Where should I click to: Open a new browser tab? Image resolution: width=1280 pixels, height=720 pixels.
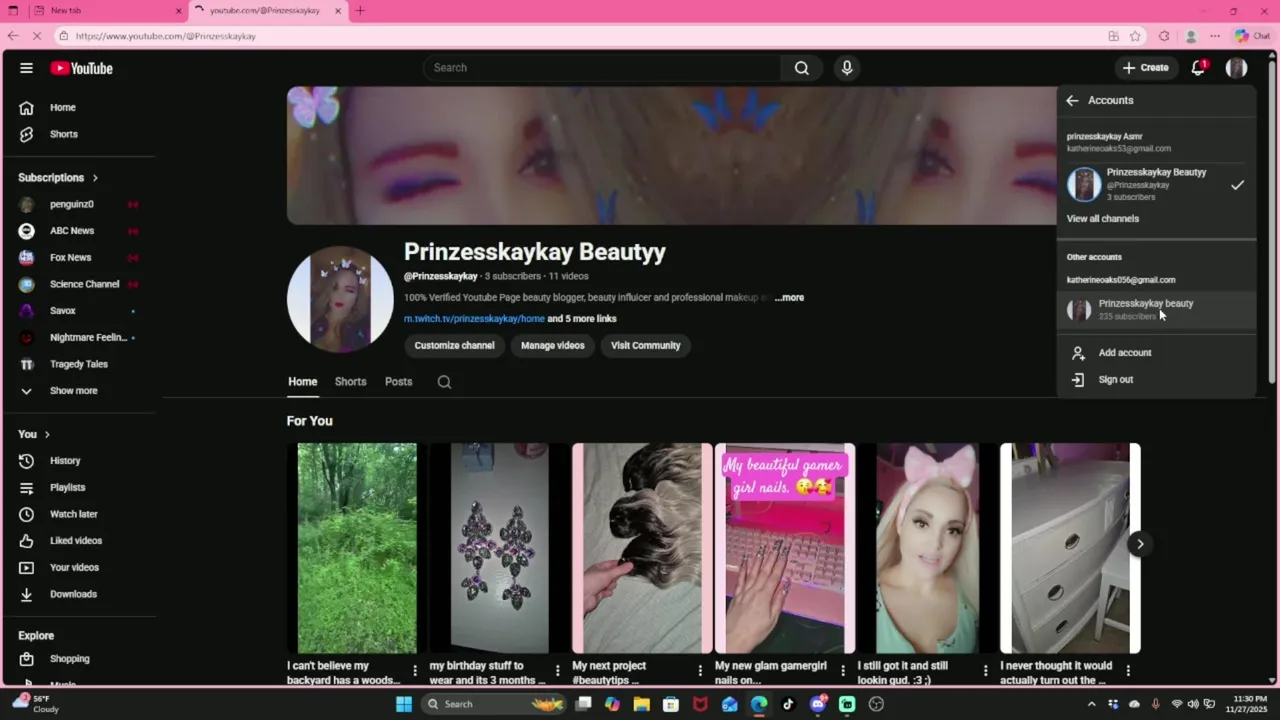click(360, 11)
